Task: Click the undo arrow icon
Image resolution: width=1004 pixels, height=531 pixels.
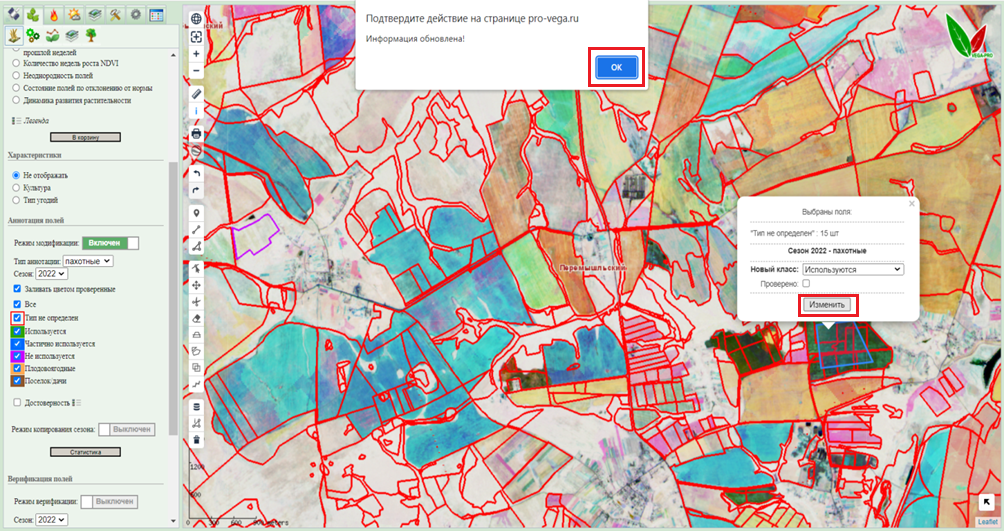Action: tap(196, 174)
